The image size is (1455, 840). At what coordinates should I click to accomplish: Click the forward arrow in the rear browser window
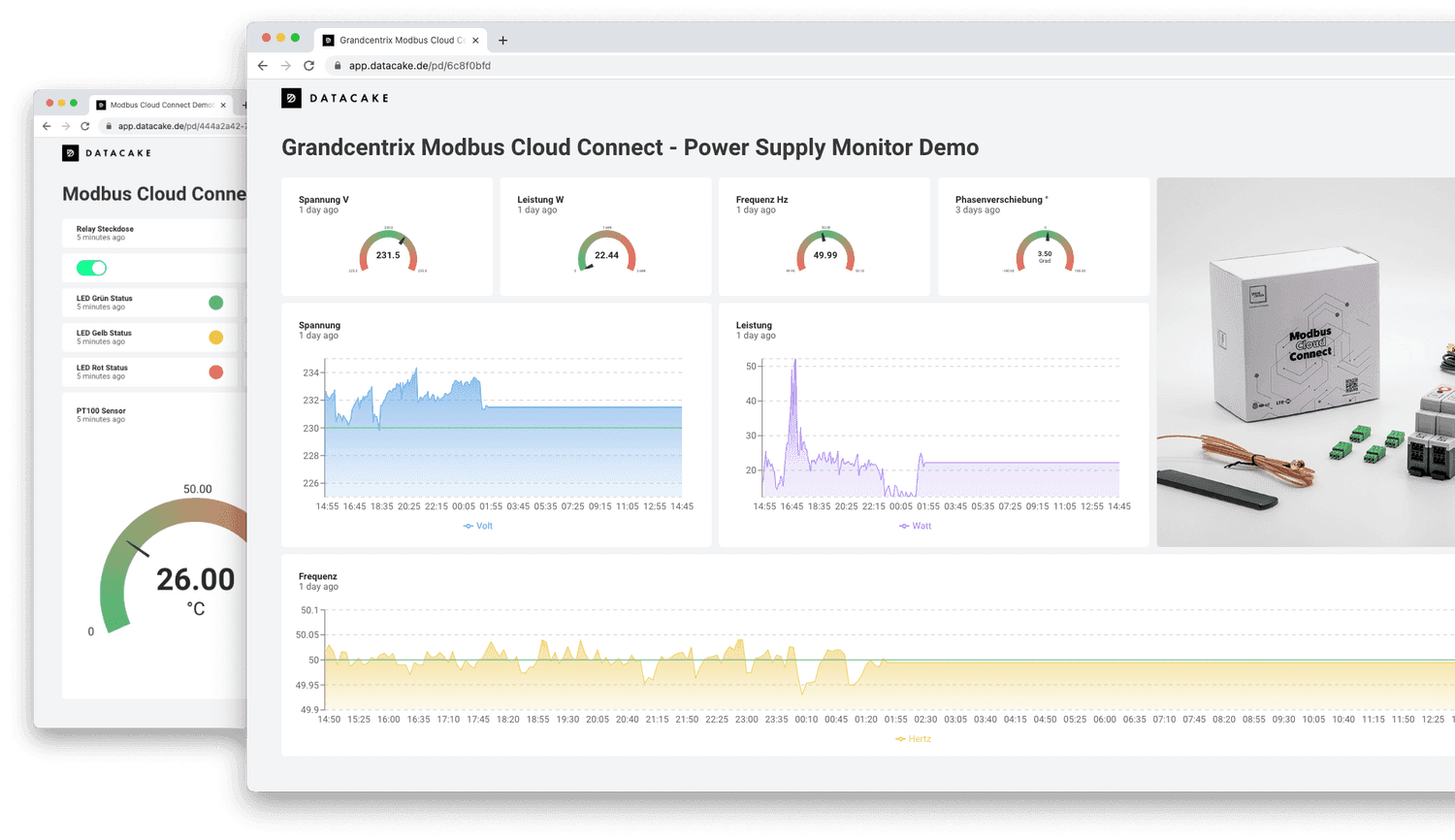65,126
